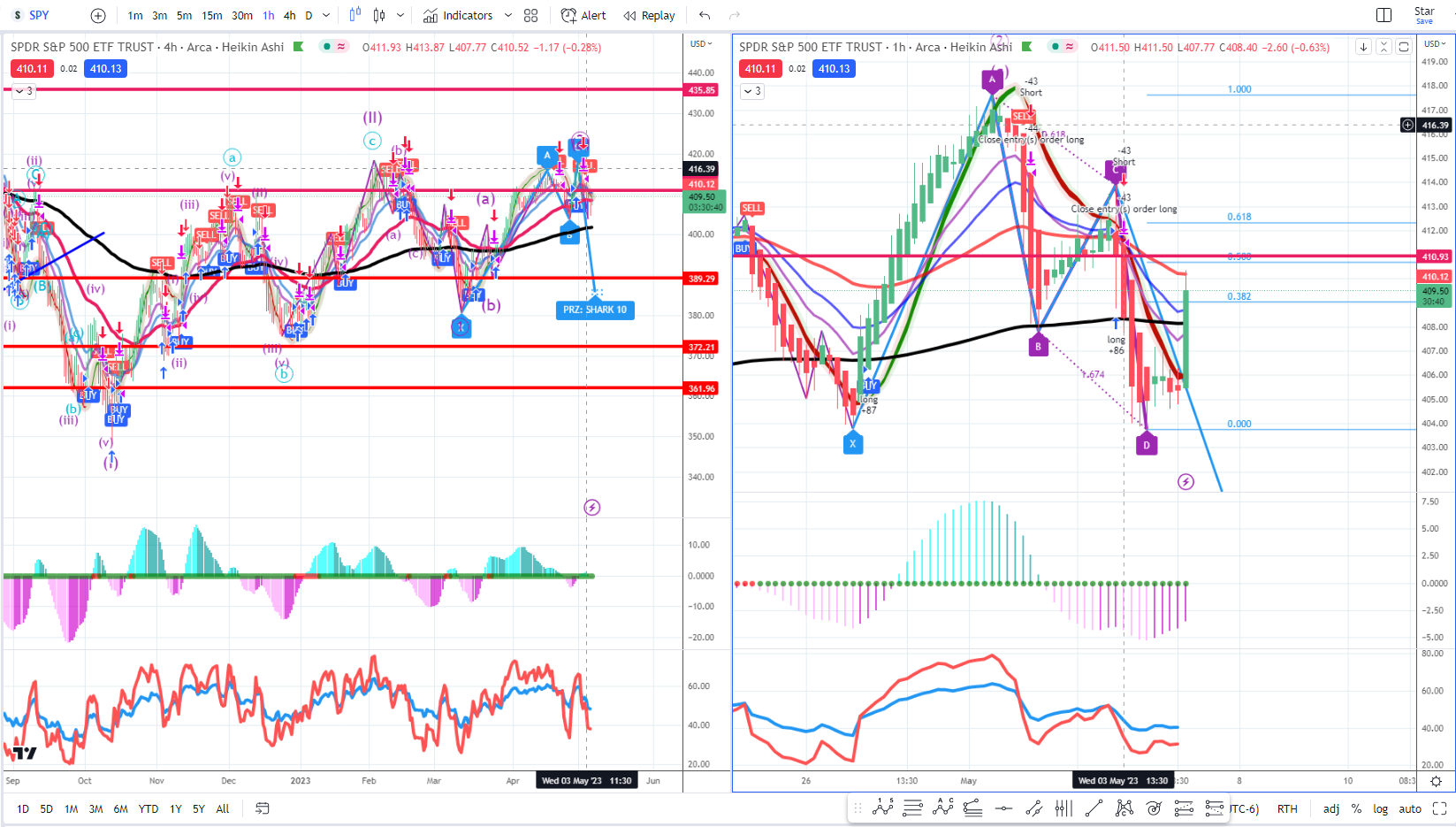Select the XABCD pattern tool
Viewport: 1456px width, 827px height.
[x=1124, y=808]
